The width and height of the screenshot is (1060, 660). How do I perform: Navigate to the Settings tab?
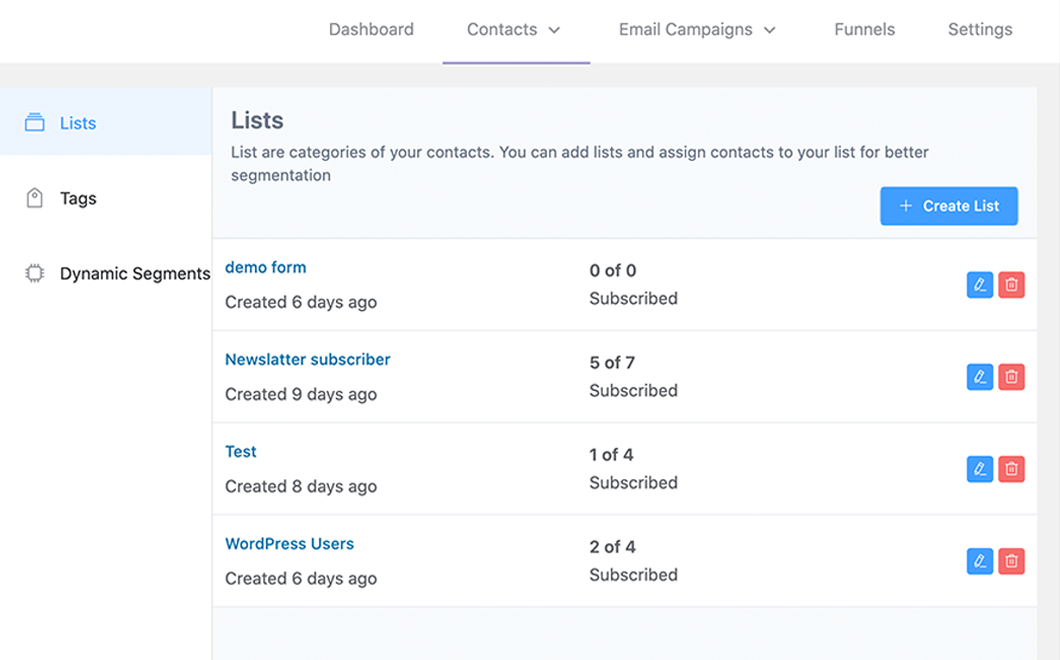980,29
